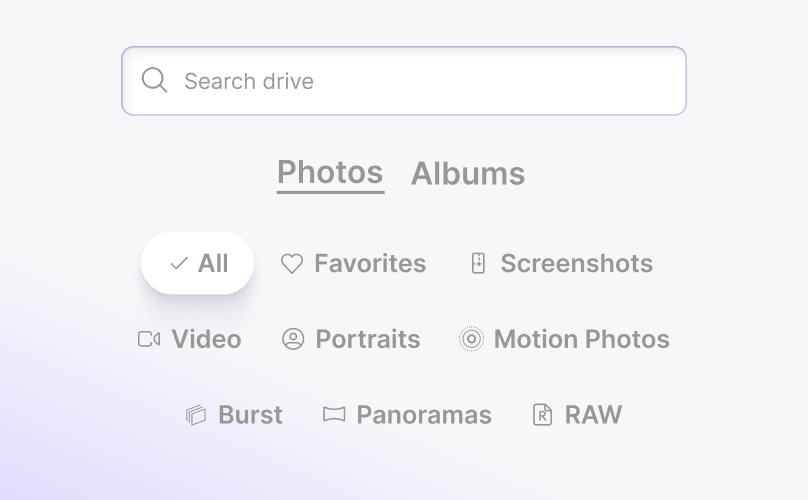This screenshot has height=500, width=808.
Task: Show only Motion Photos
Action: point(581,339)
